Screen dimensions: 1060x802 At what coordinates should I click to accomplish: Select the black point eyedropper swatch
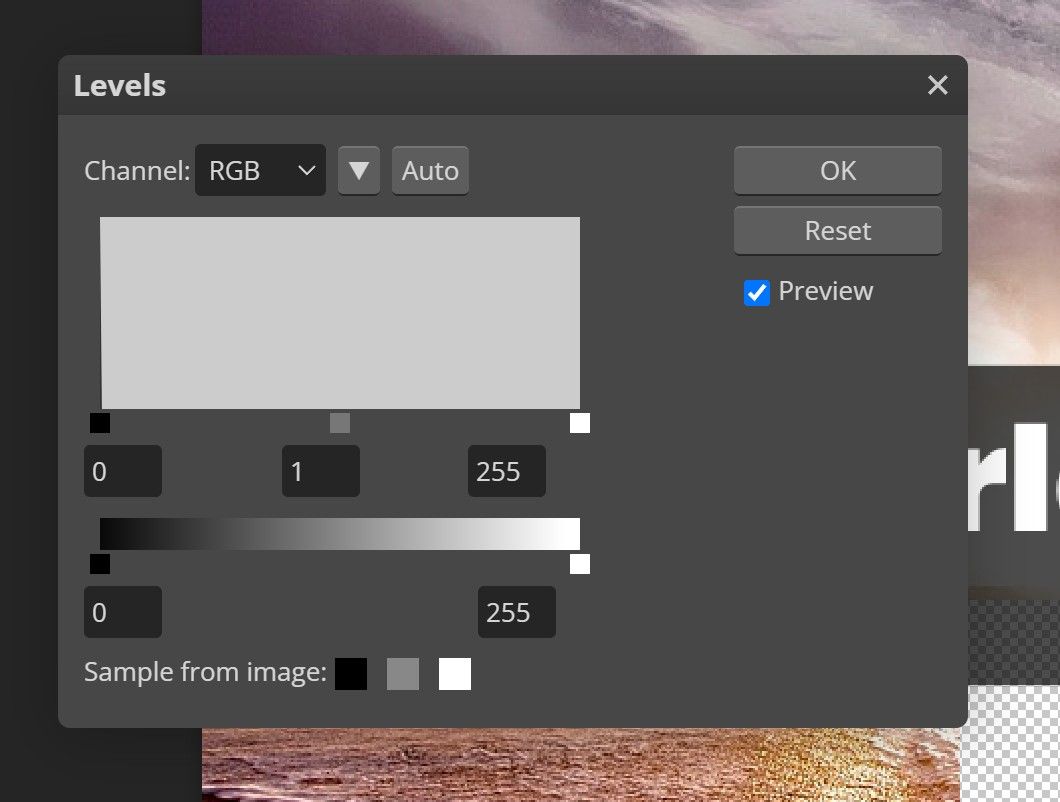[351, 673]
